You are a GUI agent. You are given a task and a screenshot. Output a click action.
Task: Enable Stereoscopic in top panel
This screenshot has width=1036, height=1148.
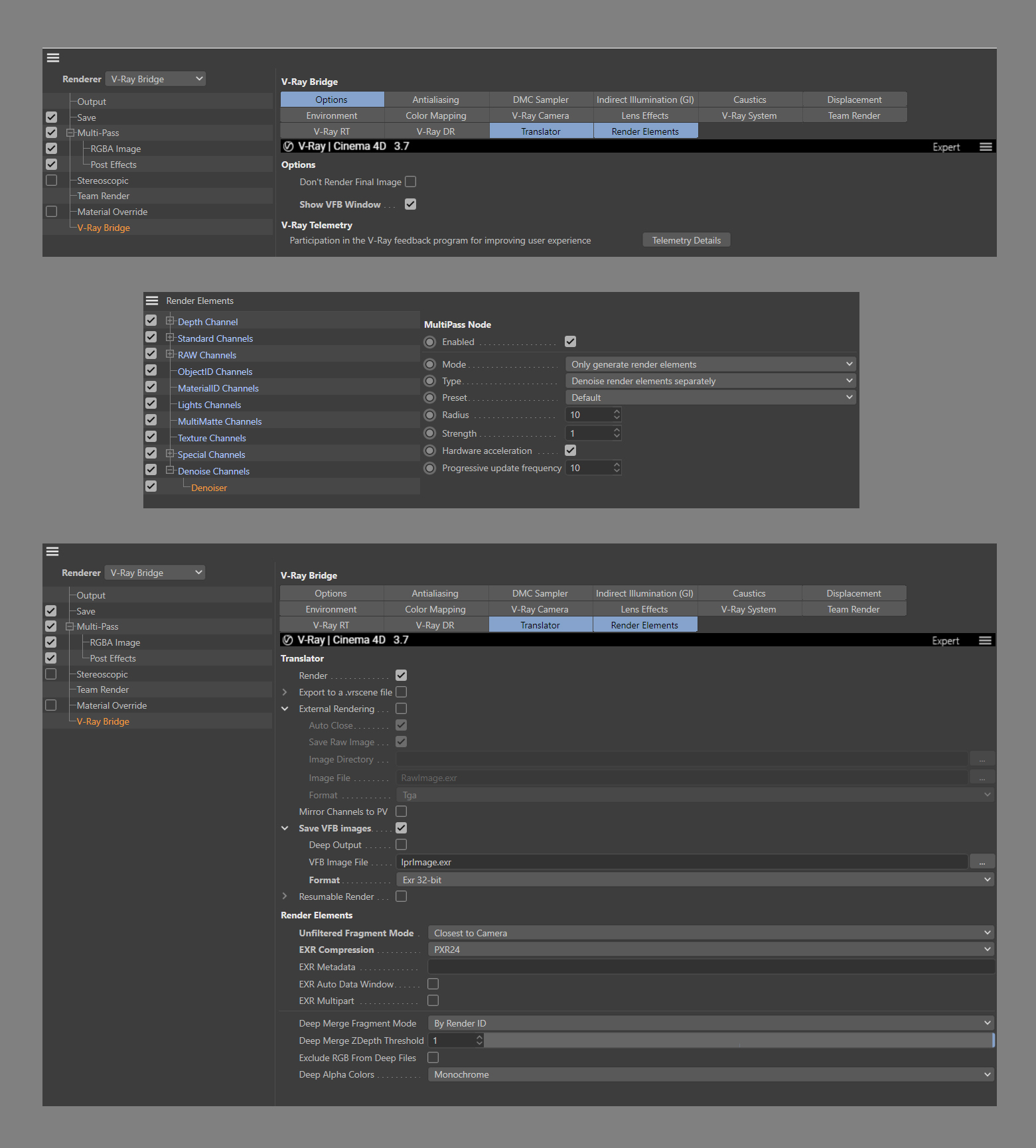(52, 180)
